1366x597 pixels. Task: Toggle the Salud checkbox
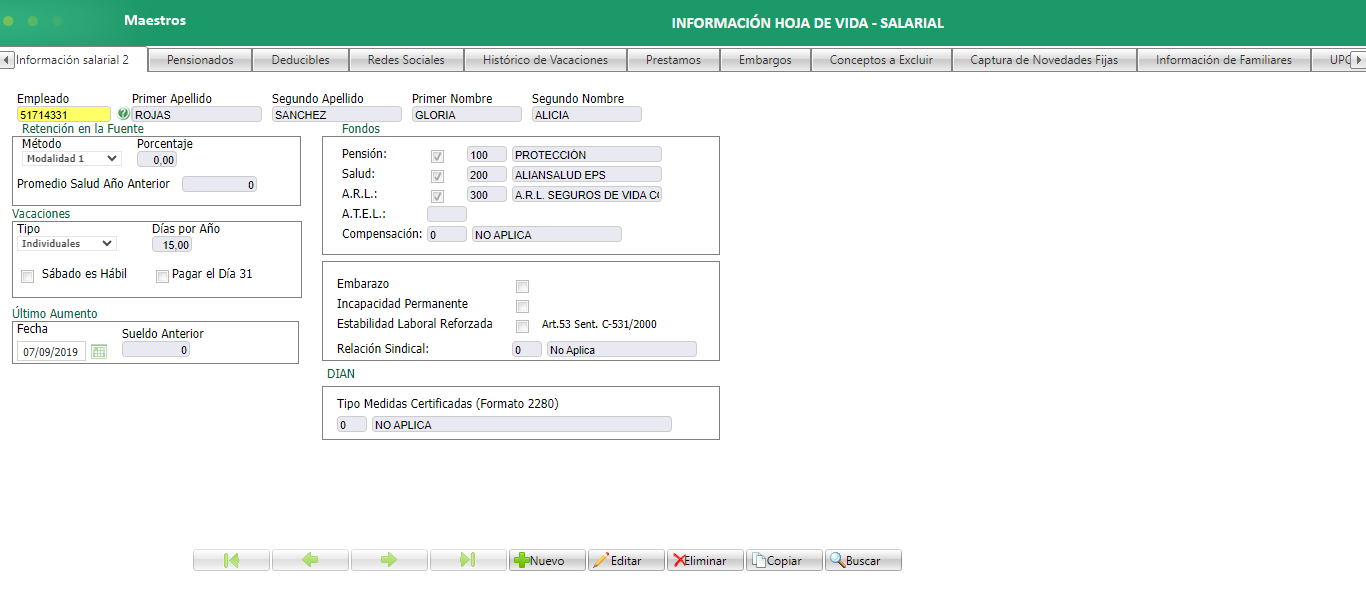pyautogui.click(x=437, y=176)
